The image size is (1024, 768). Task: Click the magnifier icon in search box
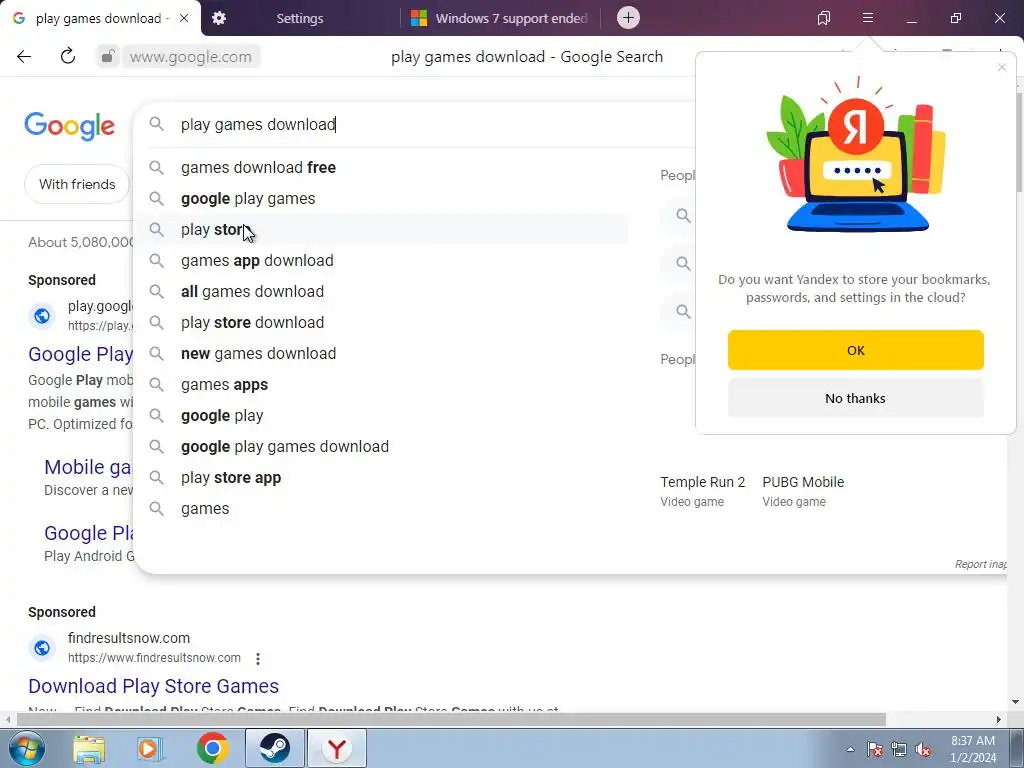[156, 123]
